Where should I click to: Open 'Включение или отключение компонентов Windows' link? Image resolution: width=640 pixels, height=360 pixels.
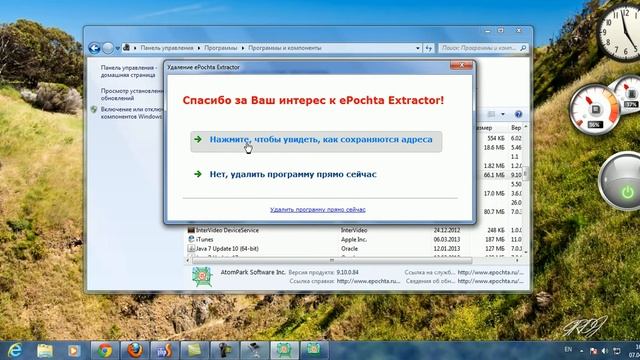[131, 113]
